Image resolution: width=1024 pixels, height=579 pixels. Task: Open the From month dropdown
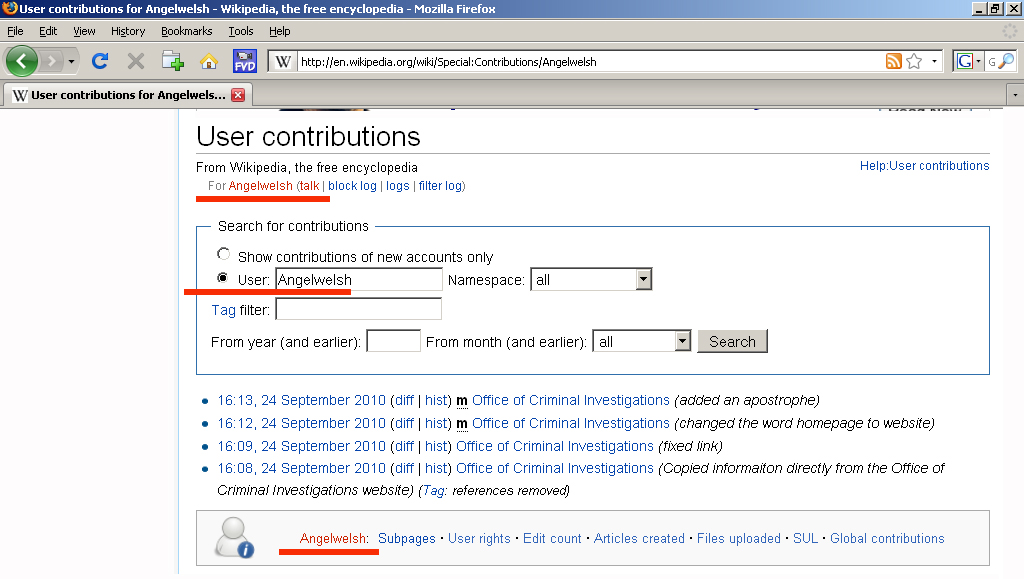[x=641, y=341]
